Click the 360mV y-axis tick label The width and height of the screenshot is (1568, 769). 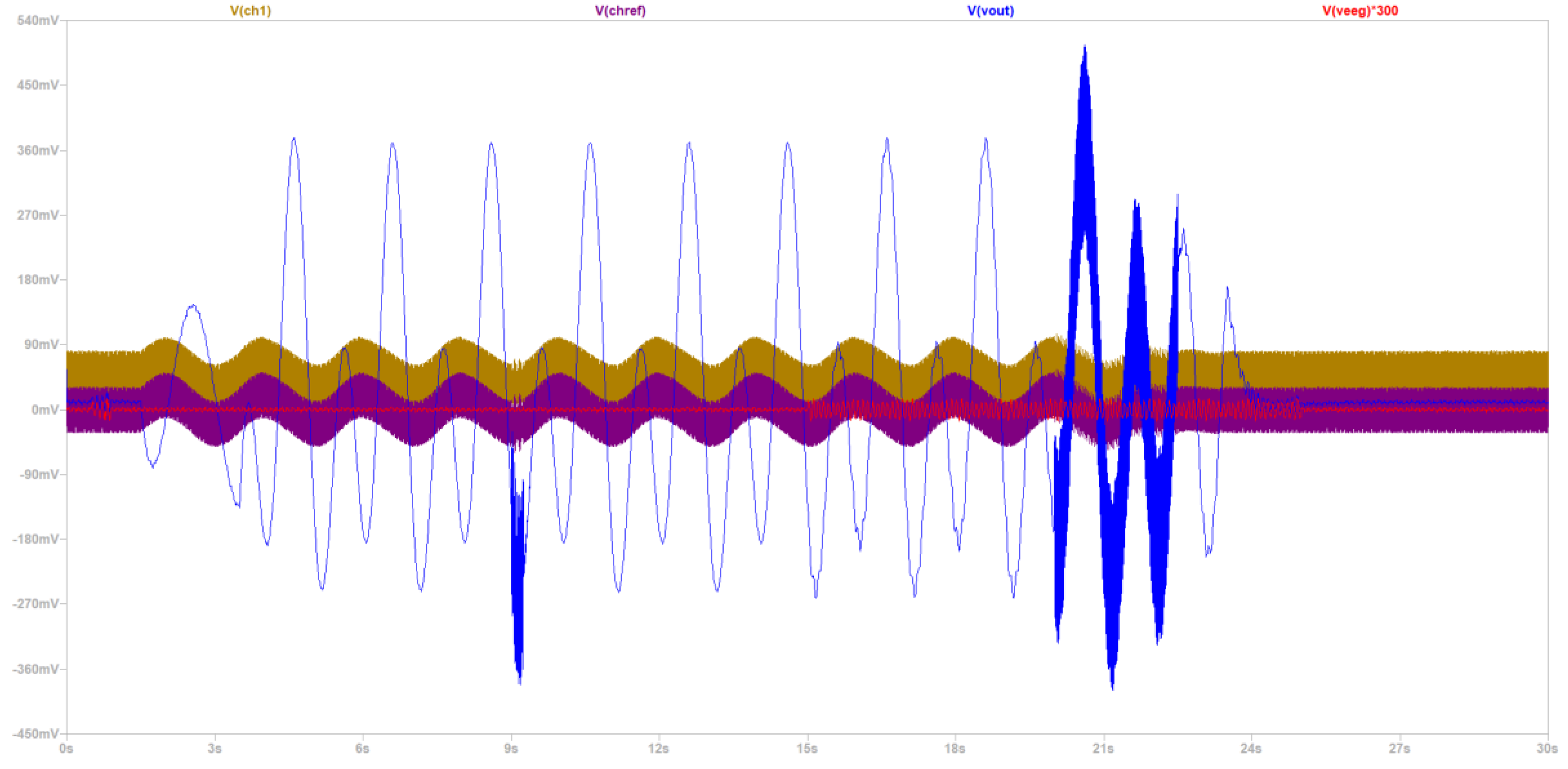[x=38, y=150]
